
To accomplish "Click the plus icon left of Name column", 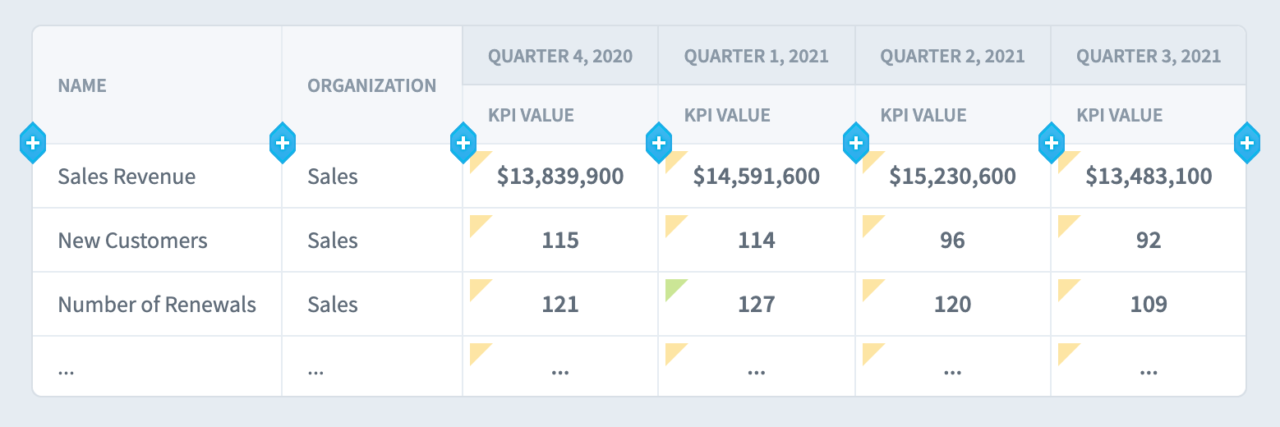I will point(33,144).
